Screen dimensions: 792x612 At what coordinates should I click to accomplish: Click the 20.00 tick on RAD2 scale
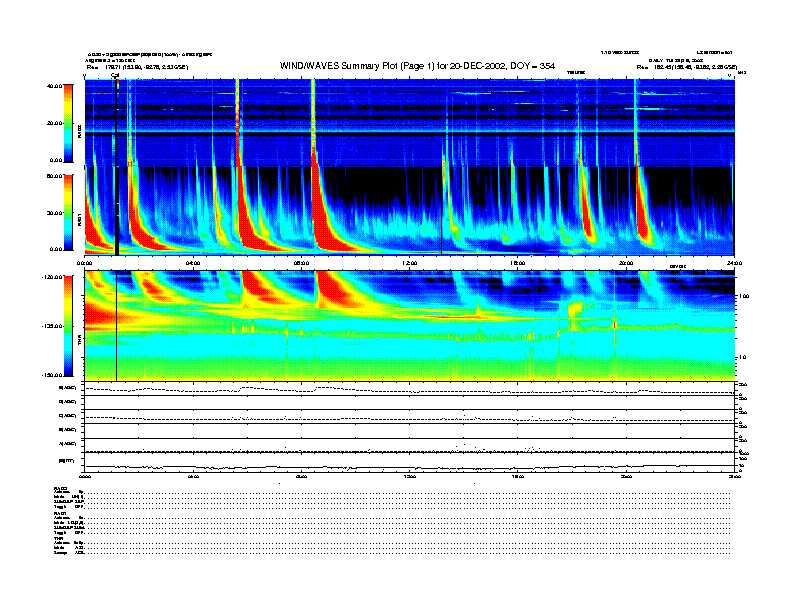click(54, 123)
